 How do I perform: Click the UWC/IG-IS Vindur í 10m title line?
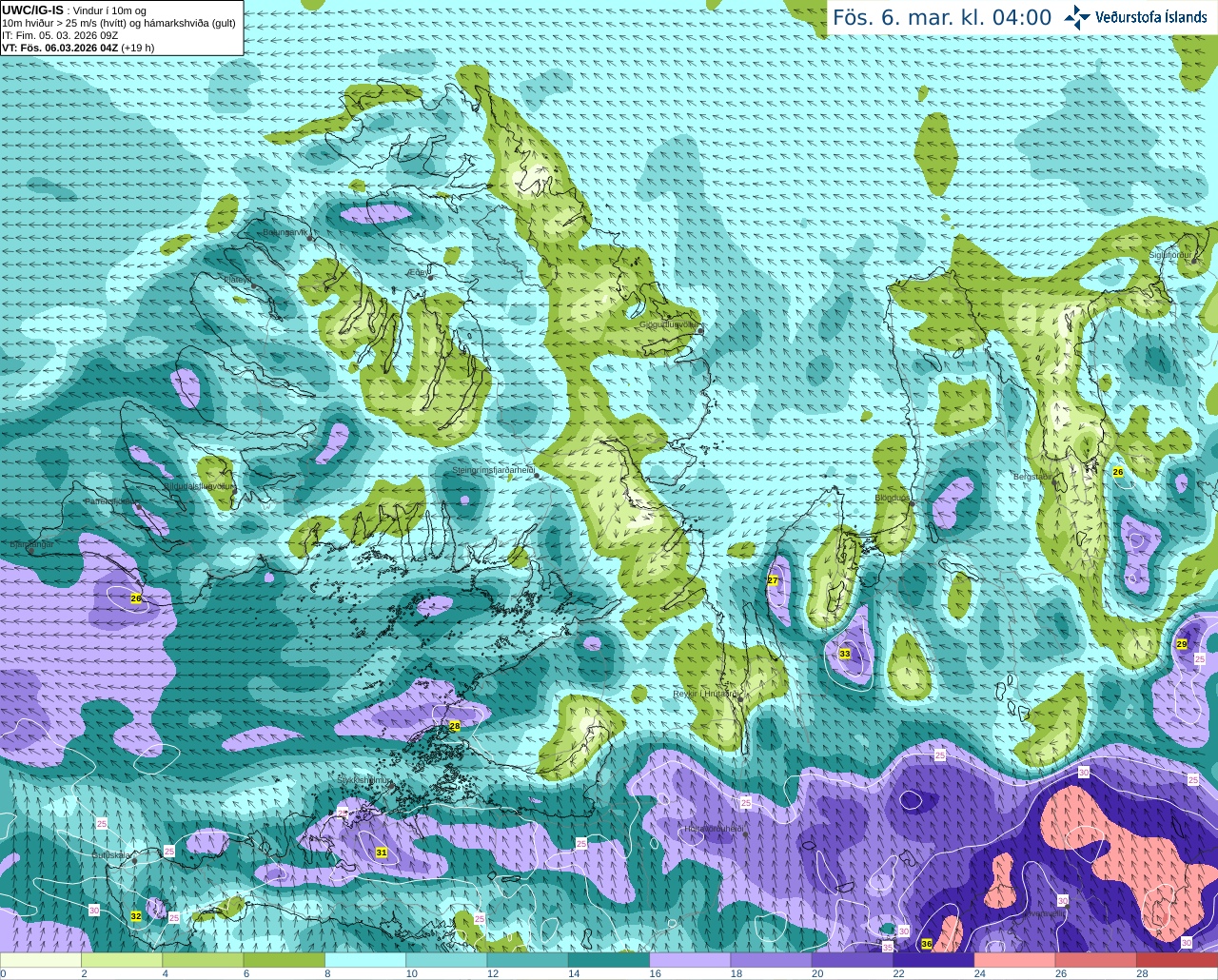tap(74, 10)
